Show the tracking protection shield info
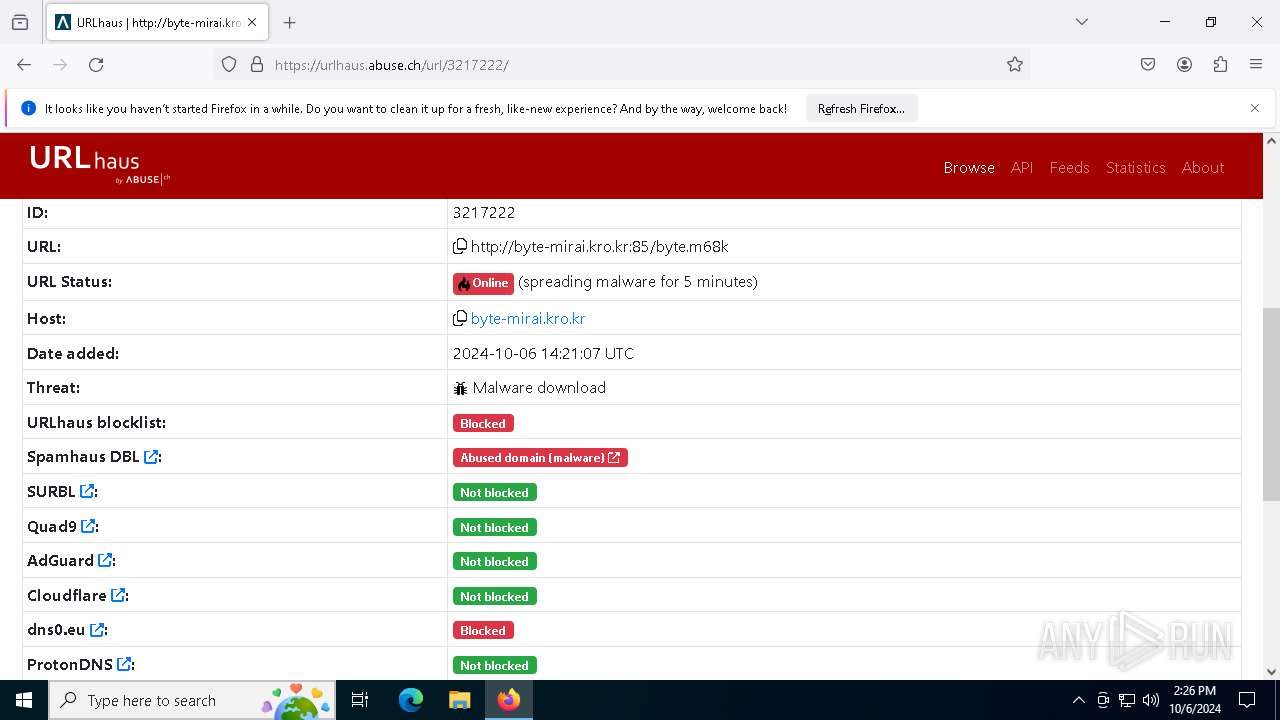 tap(229, 64)
